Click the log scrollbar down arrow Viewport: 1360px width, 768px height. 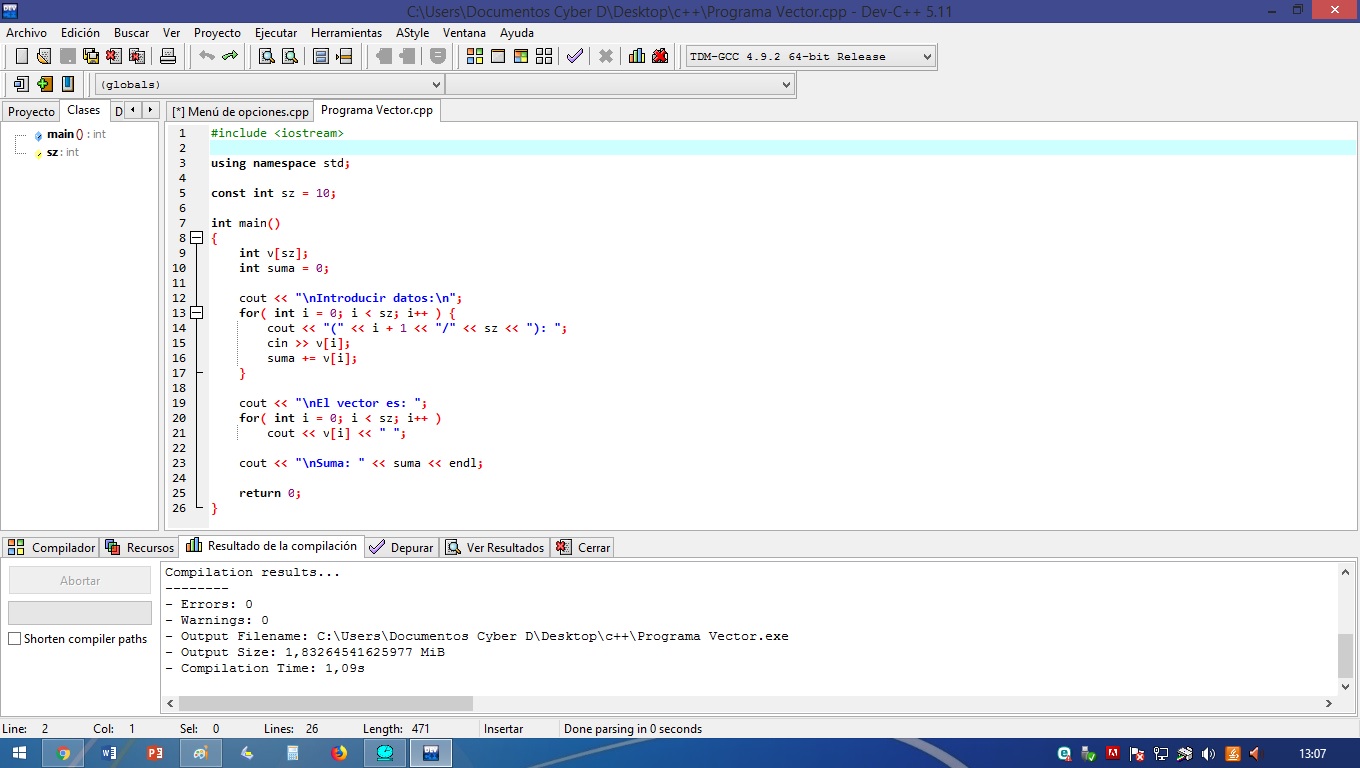[x=1345, y=687]
